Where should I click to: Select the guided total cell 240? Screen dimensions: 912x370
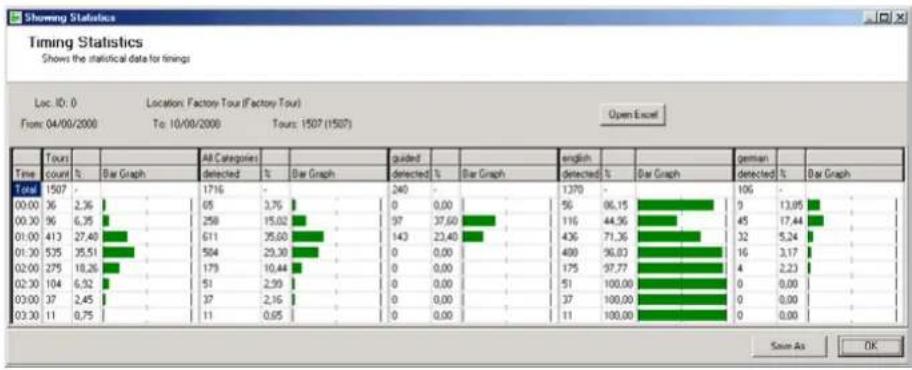click(410, 189)
